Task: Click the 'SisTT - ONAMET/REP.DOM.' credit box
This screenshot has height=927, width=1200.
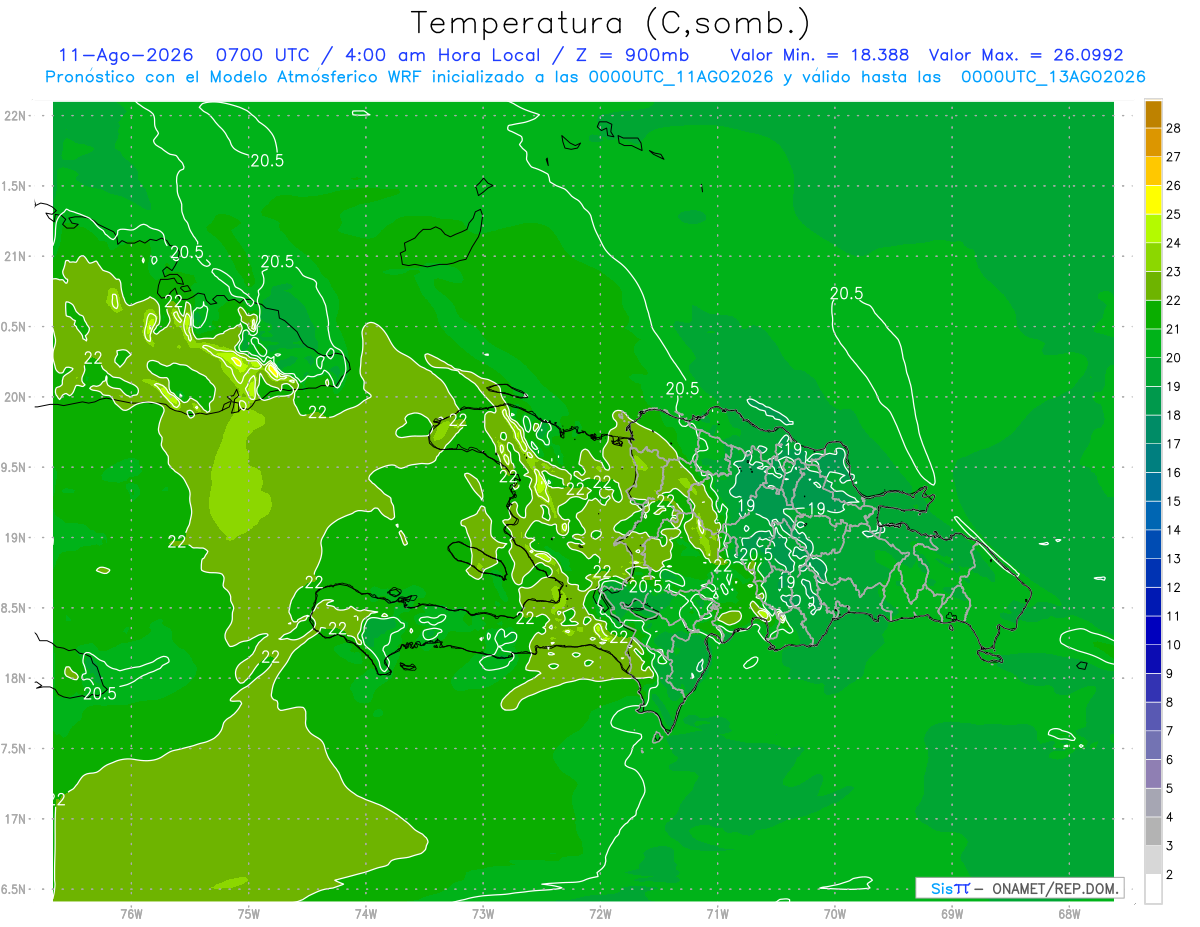Action: [1020, 888]
